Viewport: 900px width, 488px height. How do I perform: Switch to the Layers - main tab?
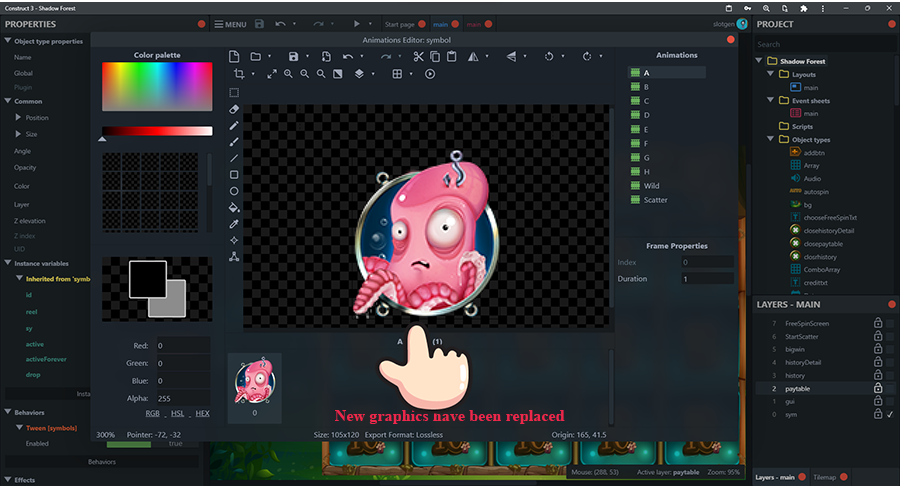(775, 477)
